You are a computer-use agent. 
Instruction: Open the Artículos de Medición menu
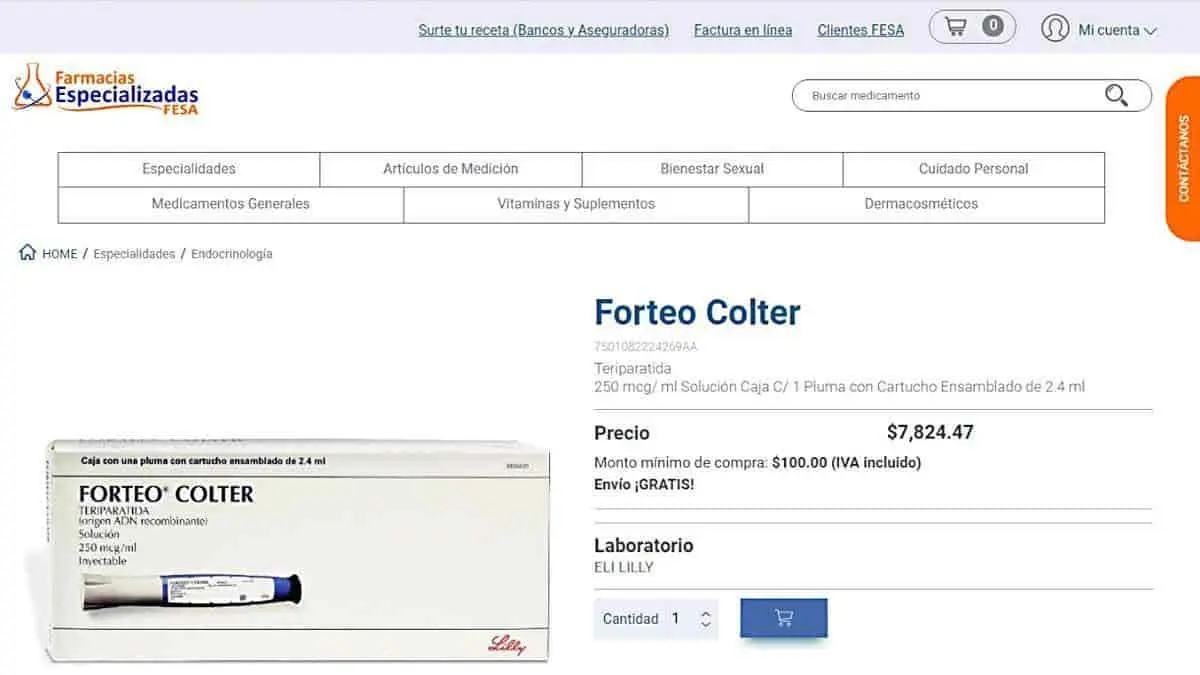tap(451, 169)
